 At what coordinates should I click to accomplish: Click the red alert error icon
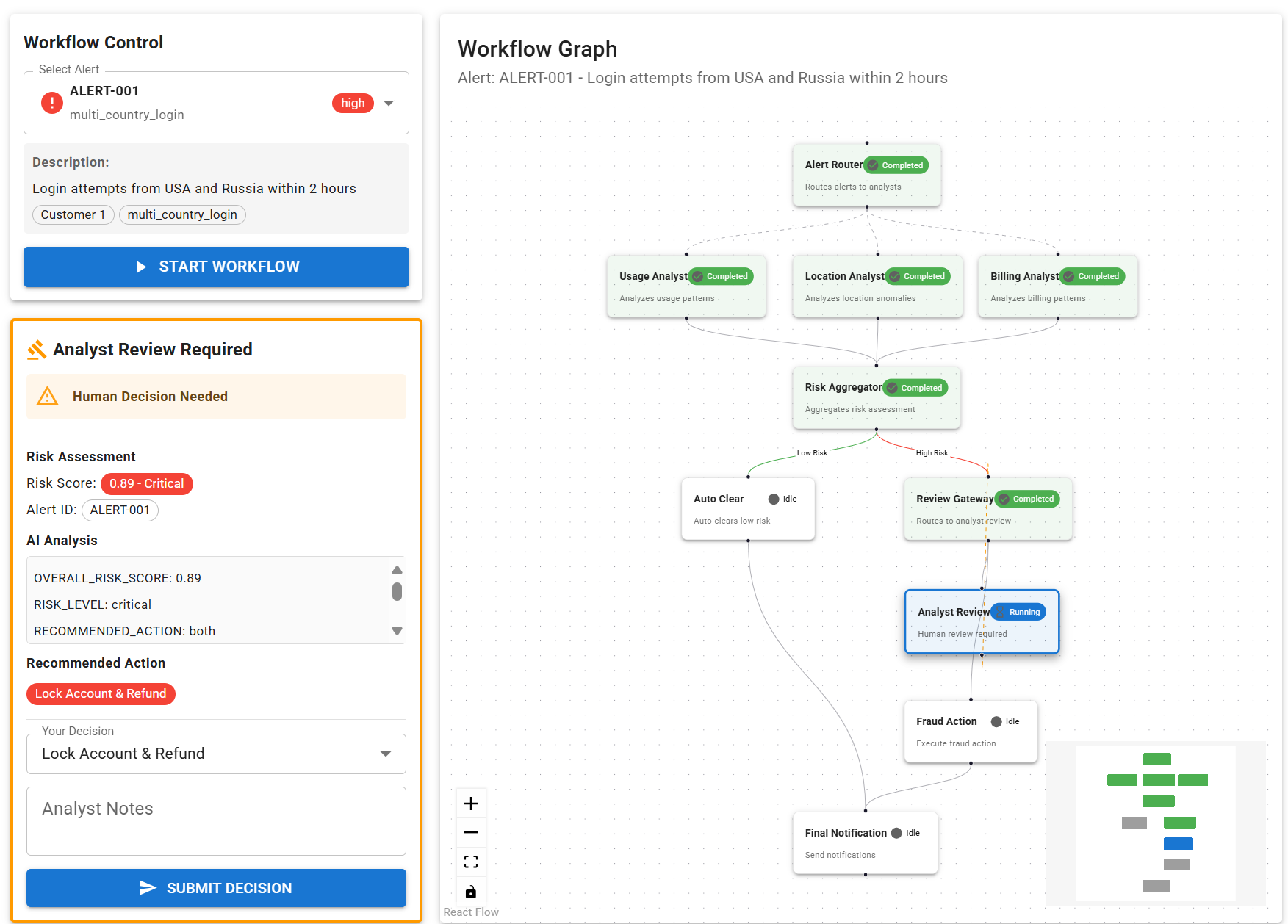(x=52, y=103)
